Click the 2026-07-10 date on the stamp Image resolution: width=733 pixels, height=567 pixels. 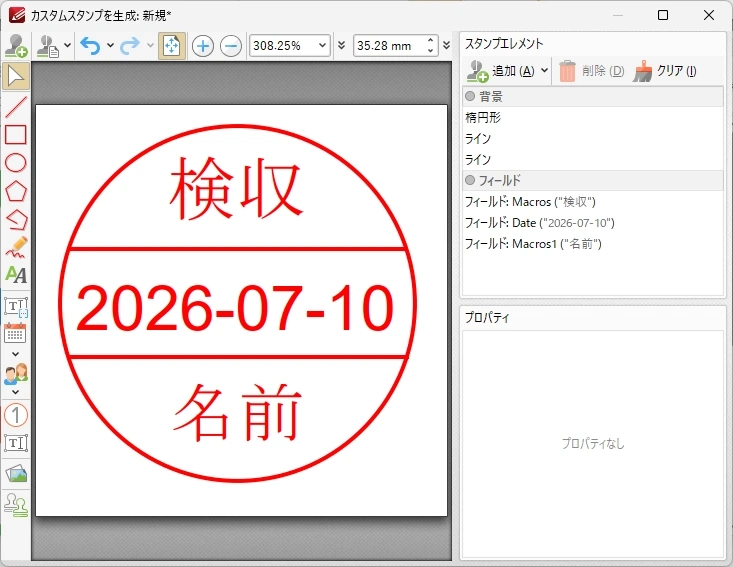tap(235, 308)
